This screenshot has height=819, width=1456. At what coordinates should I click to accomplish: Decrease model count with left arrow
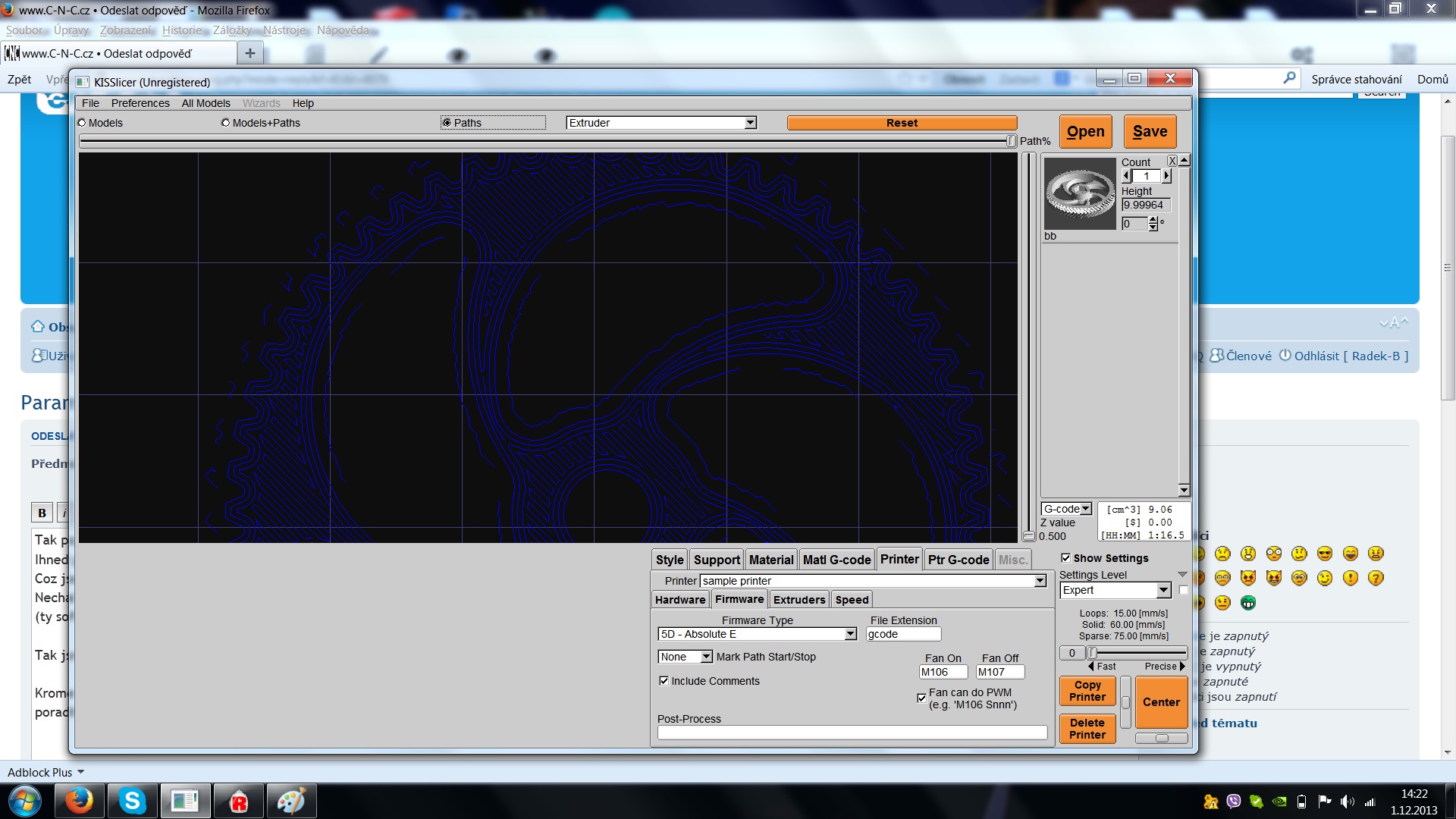tap(1126, 176)
